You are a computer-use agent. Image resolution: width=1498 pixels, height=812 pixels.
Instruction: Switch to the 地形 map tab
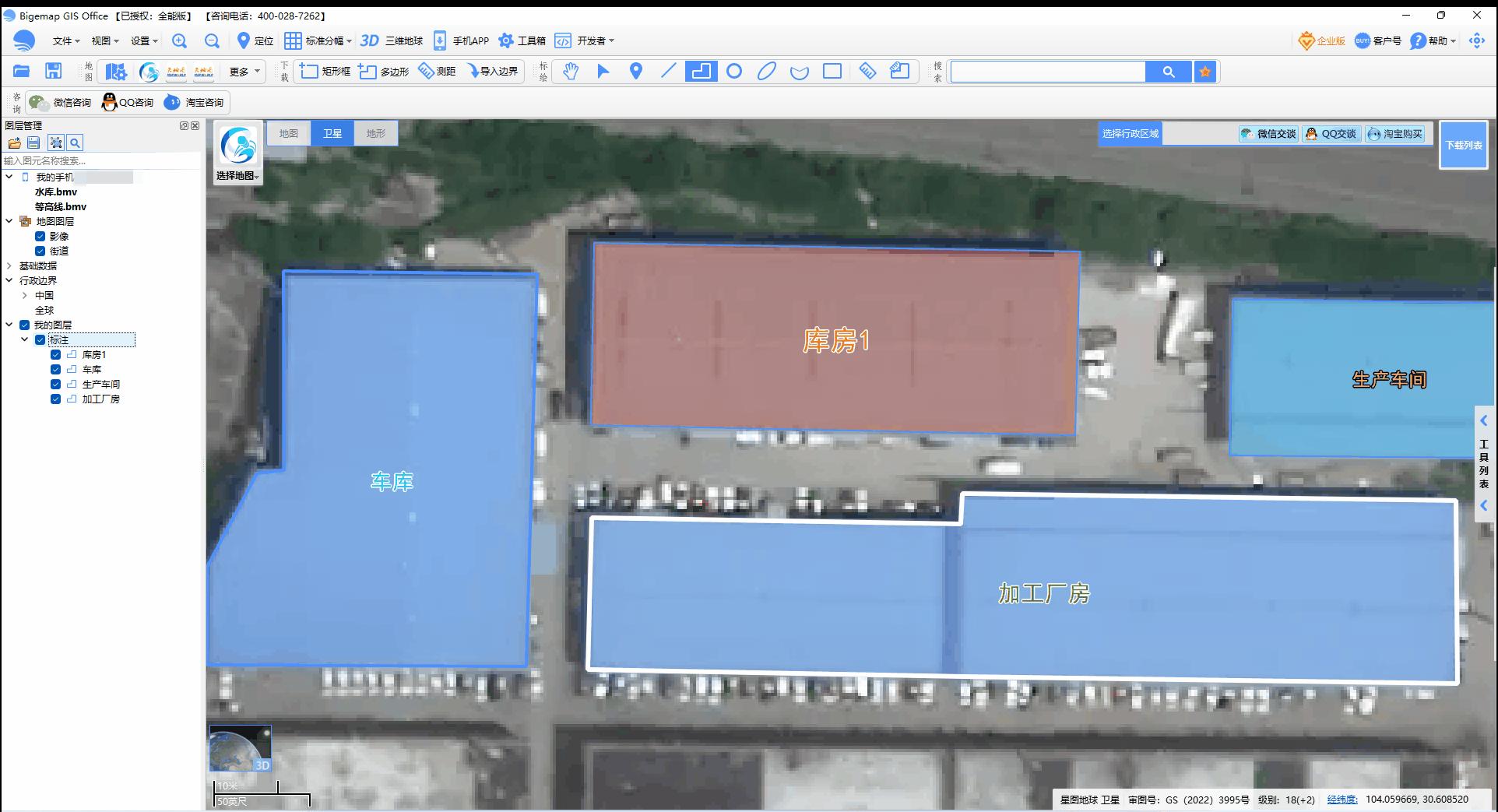point(376,132)
